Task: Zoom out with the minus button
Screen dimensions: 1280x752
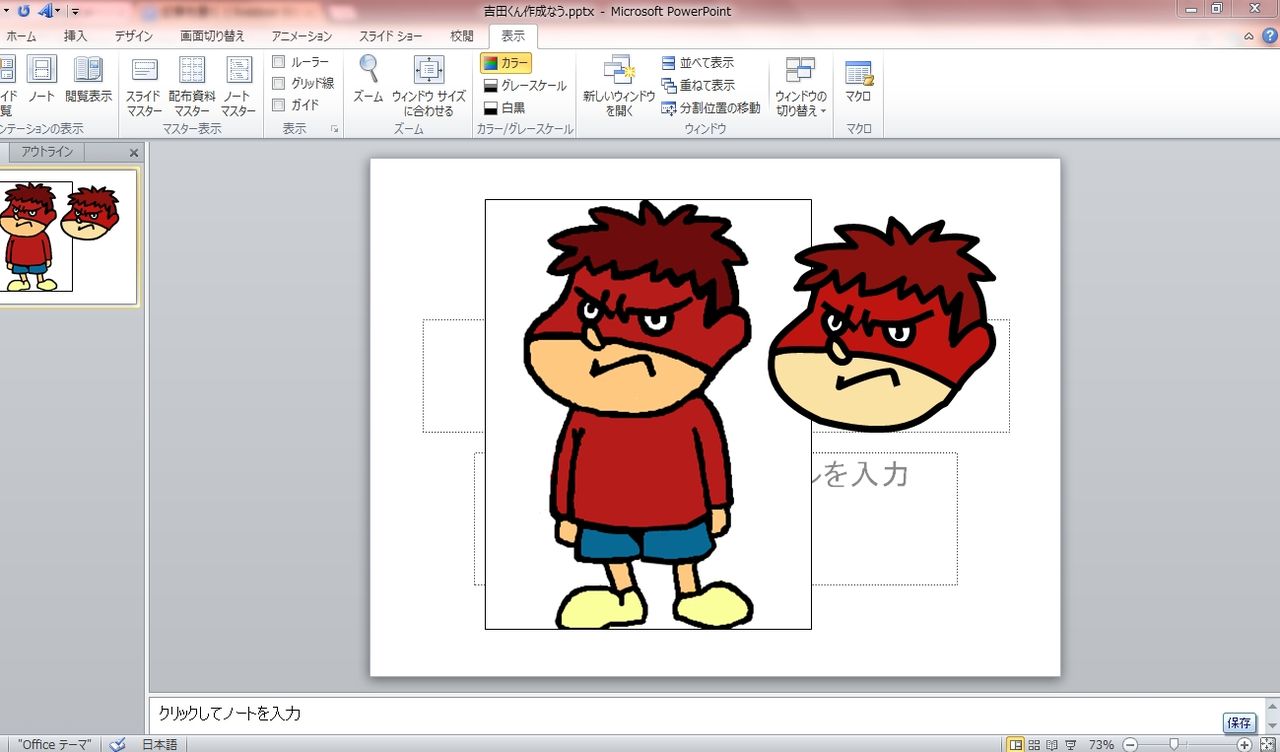Action: (x=1130, y=745)
